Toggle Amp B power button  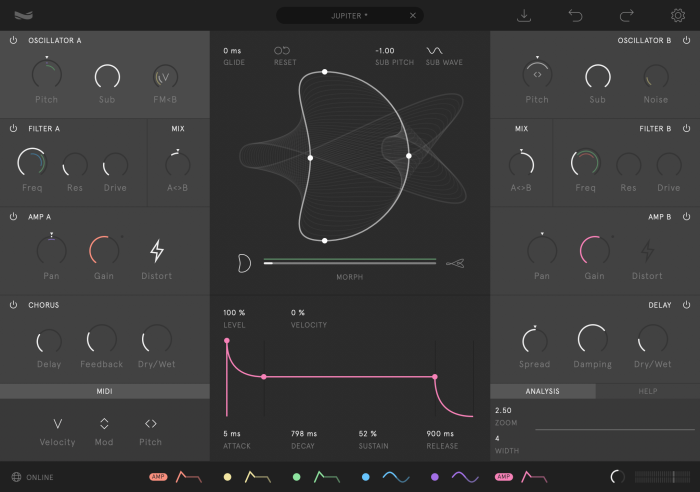tap(687, 217)
